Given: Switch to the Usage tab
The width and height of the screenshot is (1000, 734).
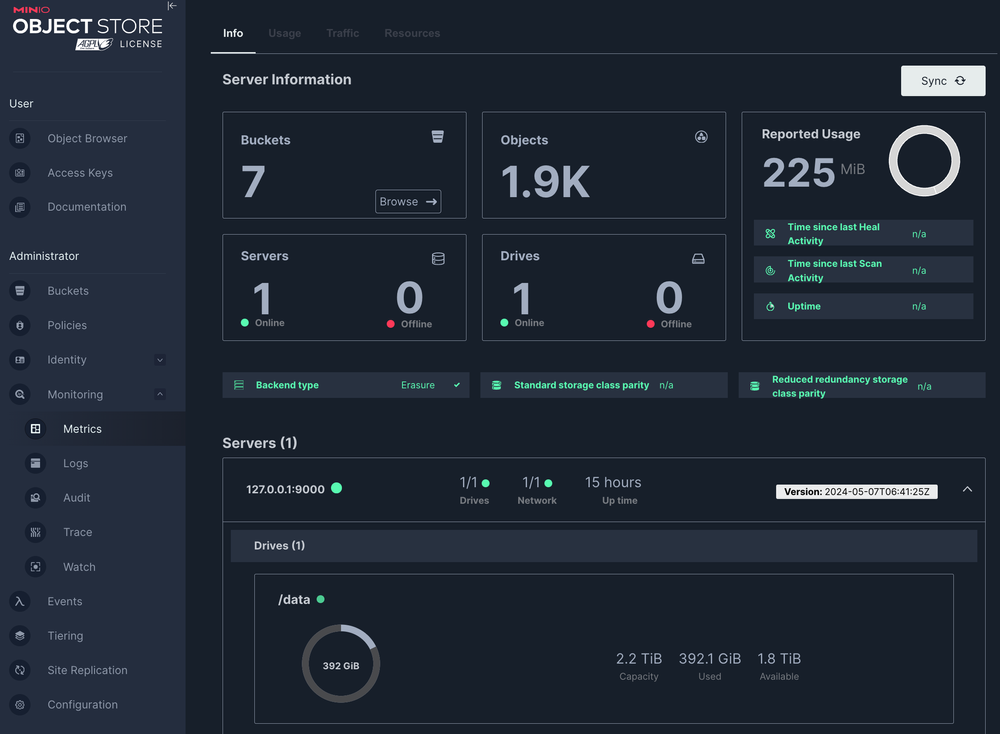Looking at the screenshot, I should [284, 33].
